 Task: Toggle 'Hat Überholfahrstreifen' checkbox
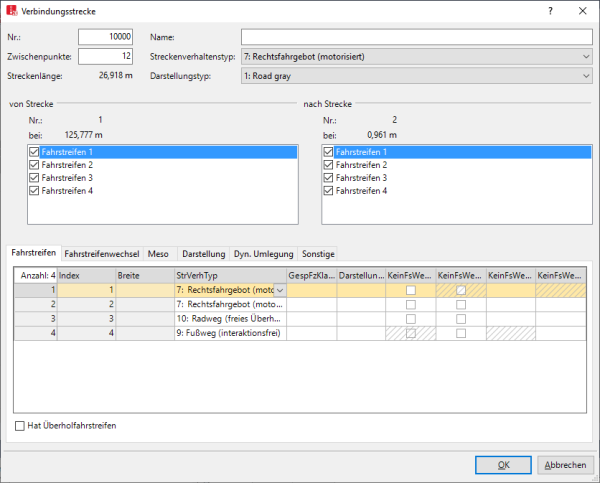point(21,426)
